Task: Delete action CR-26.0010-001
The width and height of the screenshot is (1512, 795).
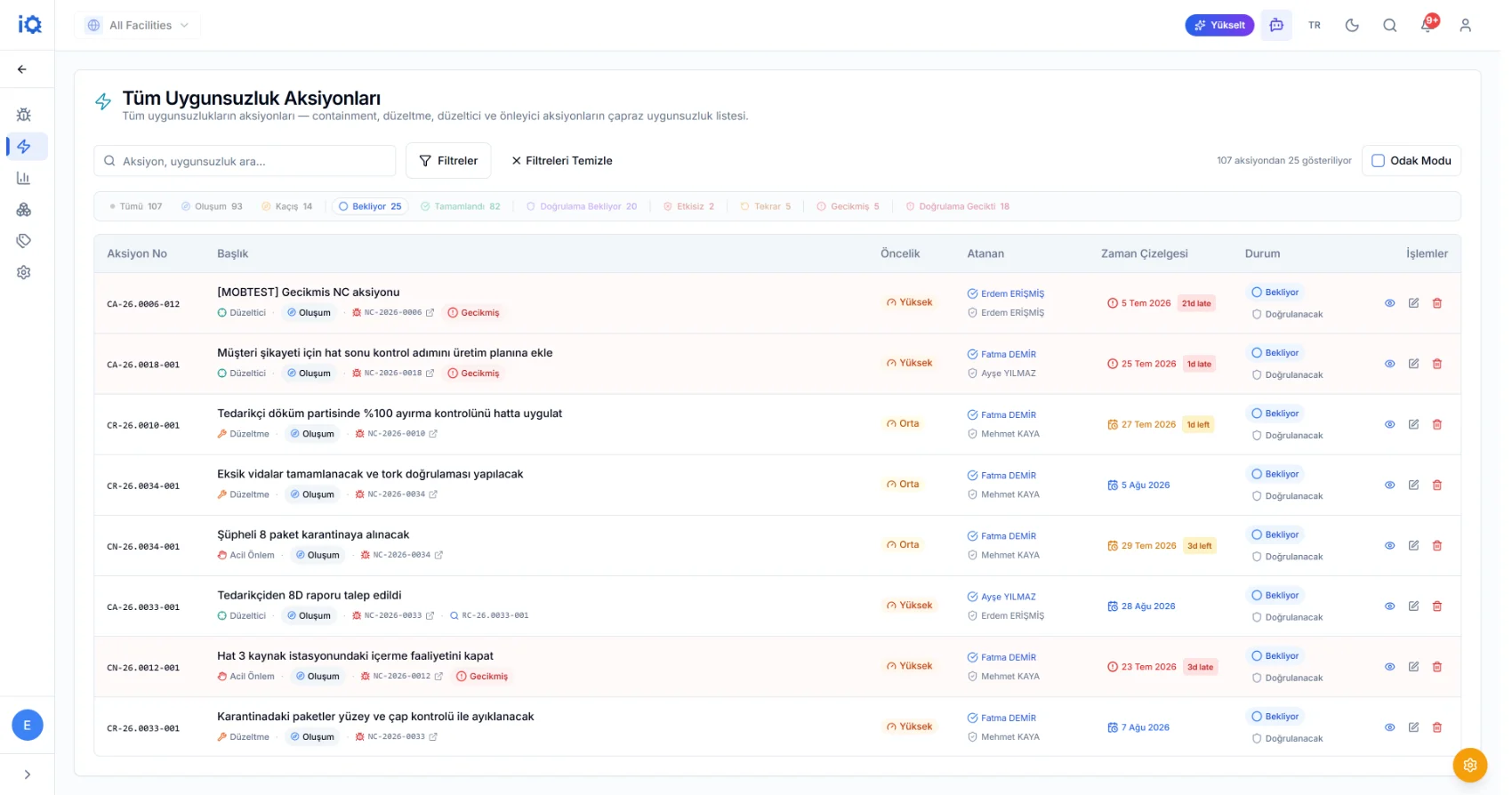Action: [1437, 424]
